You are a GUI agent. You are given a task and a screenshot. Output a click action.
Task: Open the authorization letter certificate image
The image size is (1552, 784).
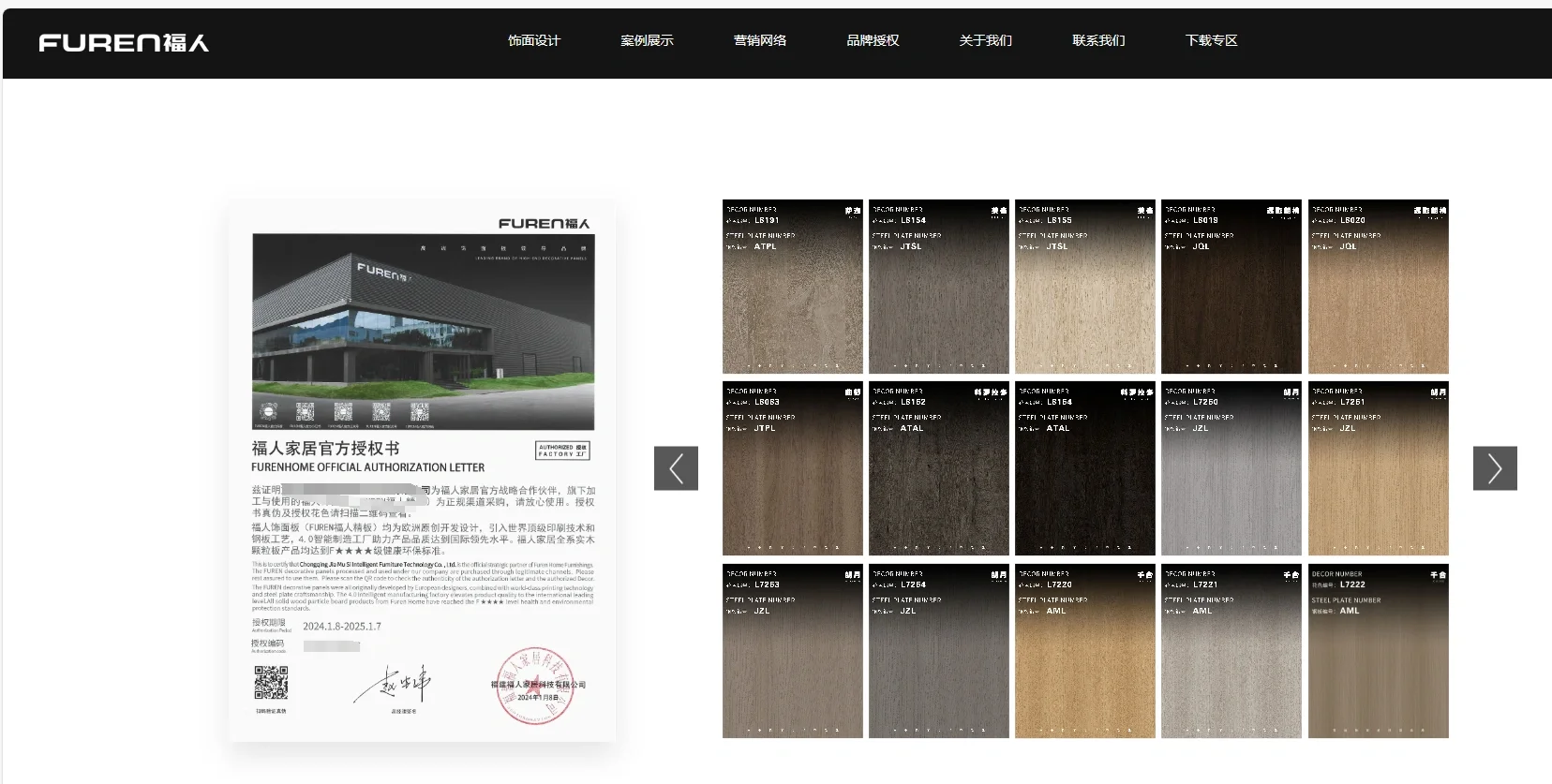[423, 471]
